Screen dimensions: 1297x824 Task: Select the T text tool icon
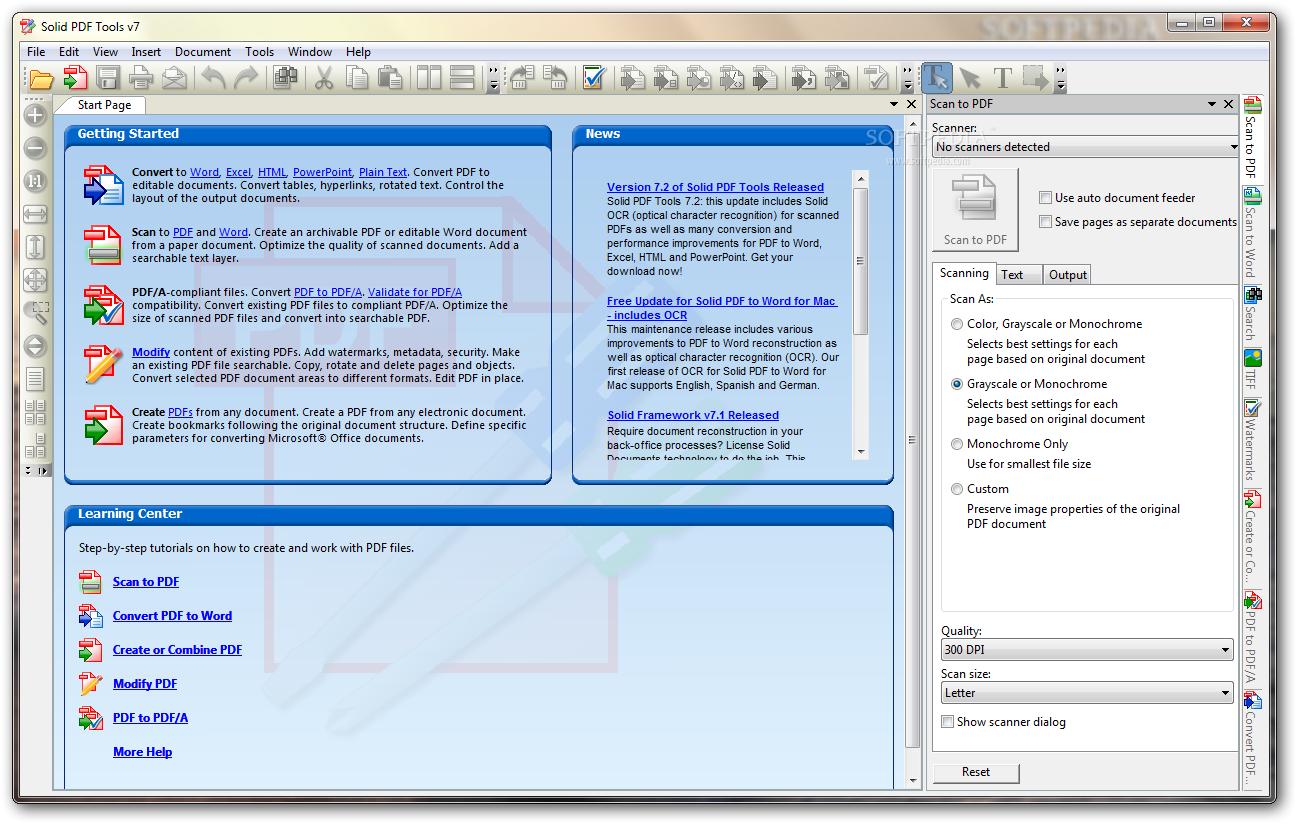1003,78
